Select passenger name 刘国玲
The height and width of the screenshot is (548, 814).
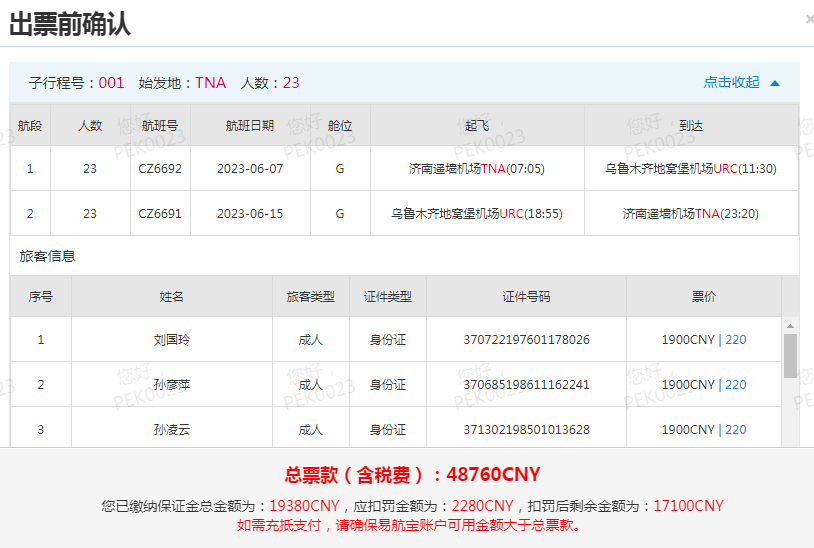171,340
